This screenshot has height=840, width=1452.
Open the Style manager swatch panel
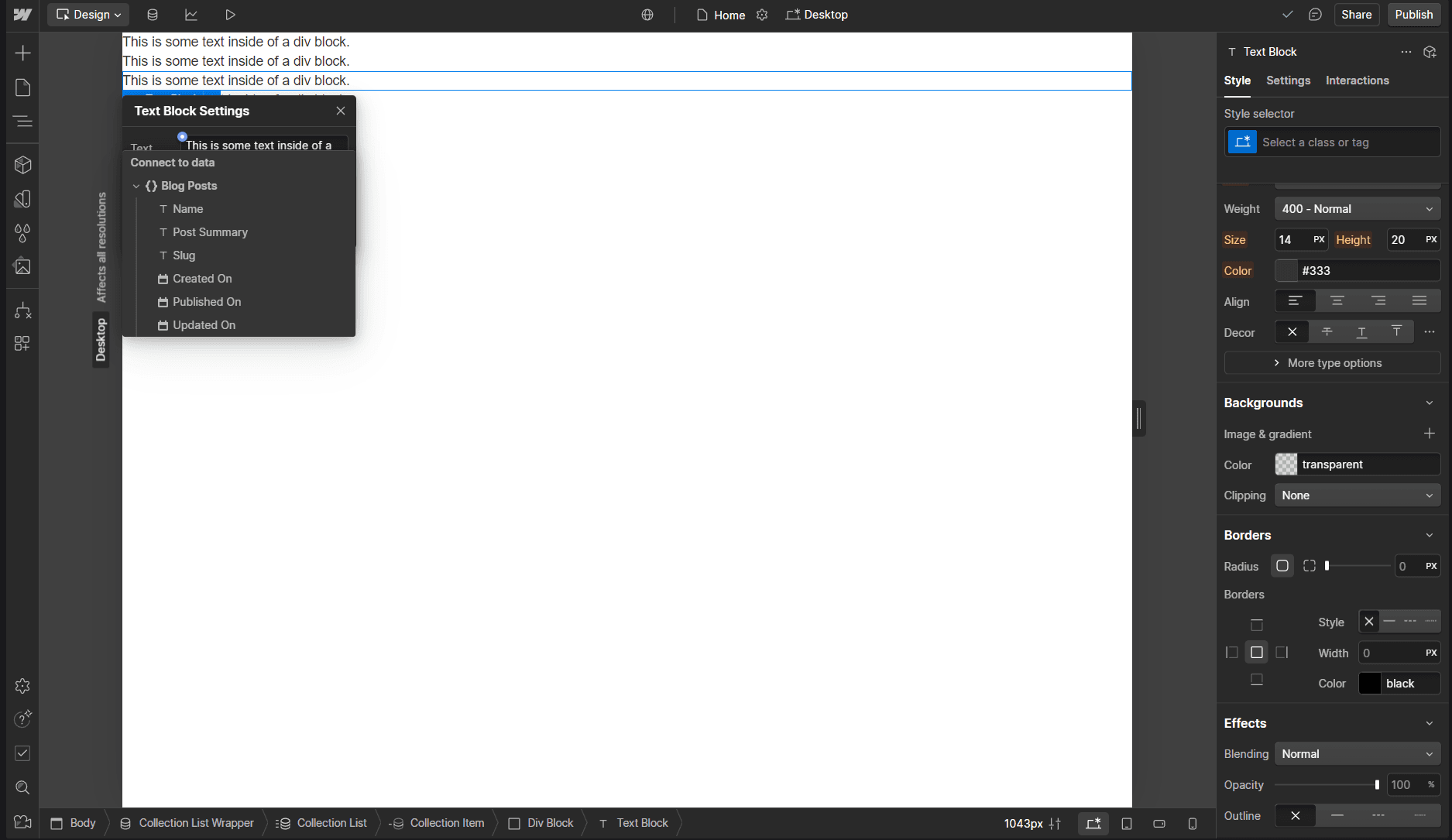point(22,199)
